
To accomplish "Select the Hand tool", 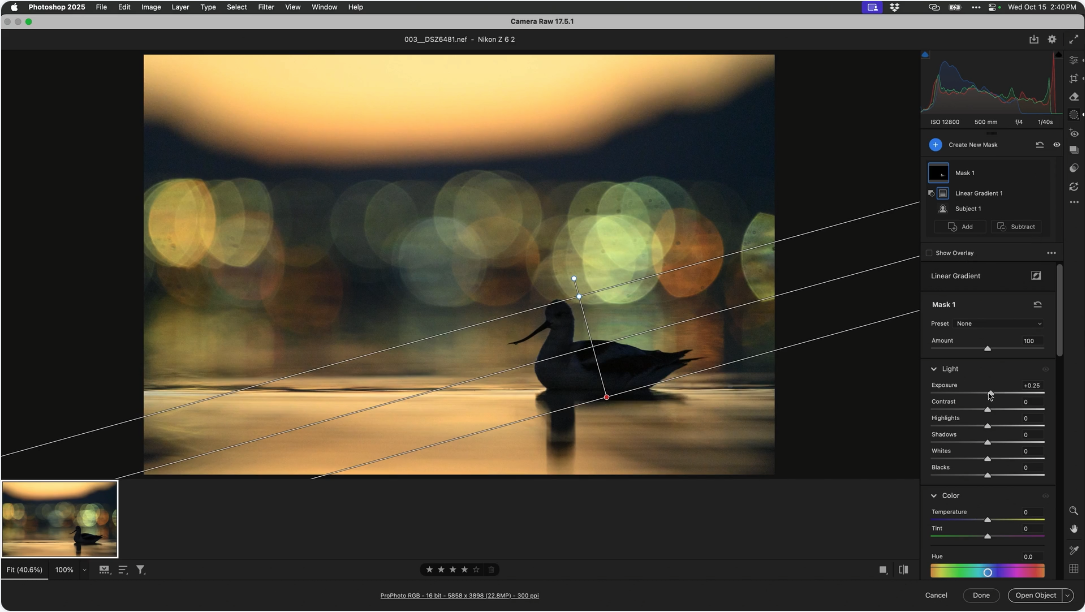I will 1074,529.
